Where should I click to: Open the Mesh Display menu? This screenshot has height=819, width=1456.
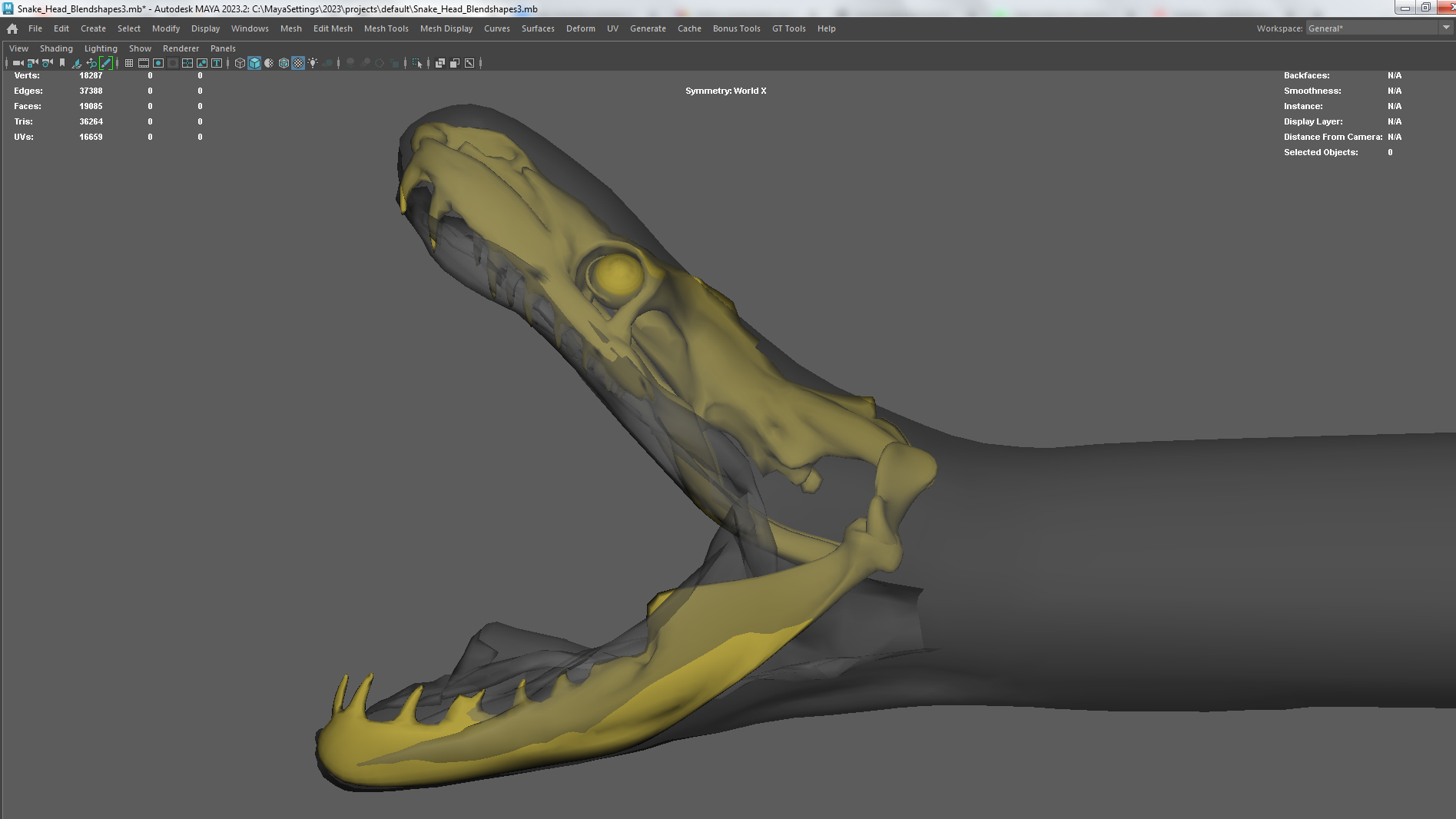coord(446,28)
